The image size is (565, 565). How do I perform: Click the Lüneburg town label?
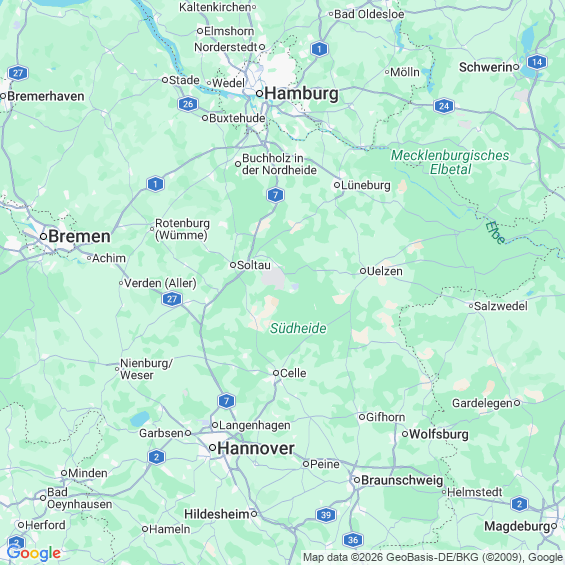point(365,185)
